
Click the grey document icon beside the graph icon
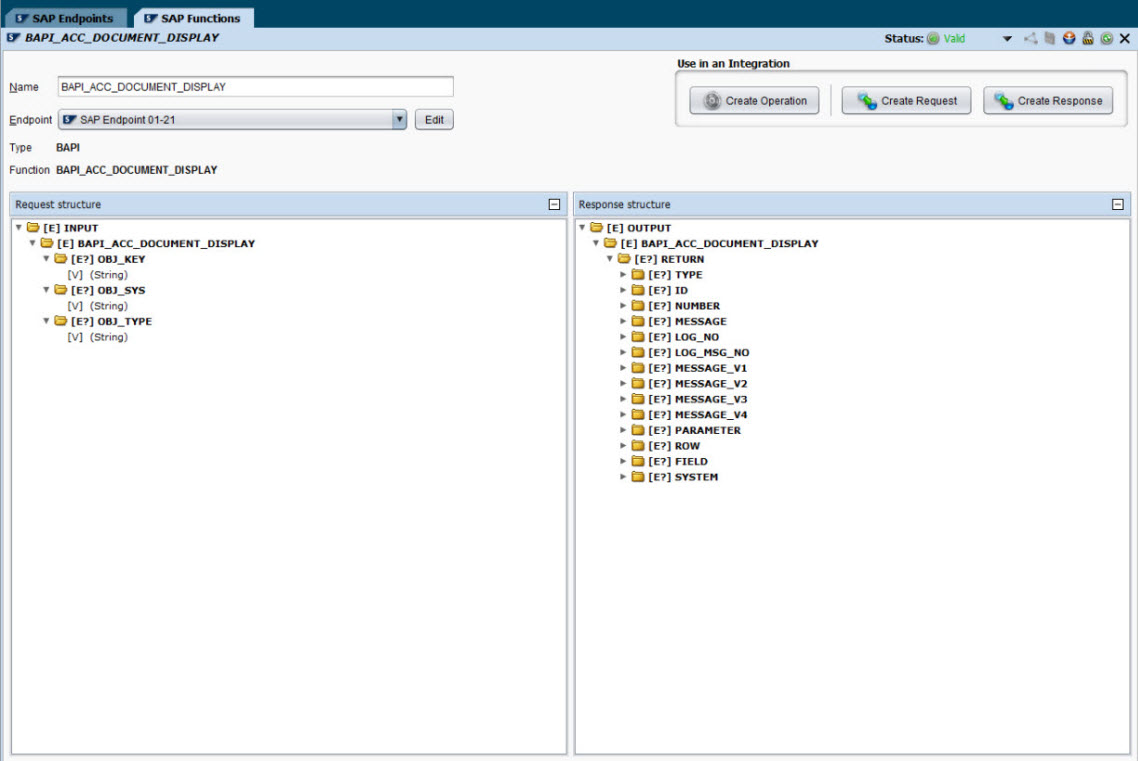point(1049,38)
